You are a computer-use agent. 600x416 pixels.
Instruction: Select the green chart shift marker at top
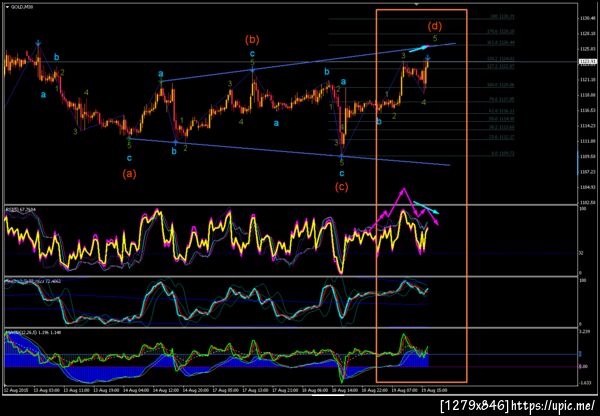(417, 4)
